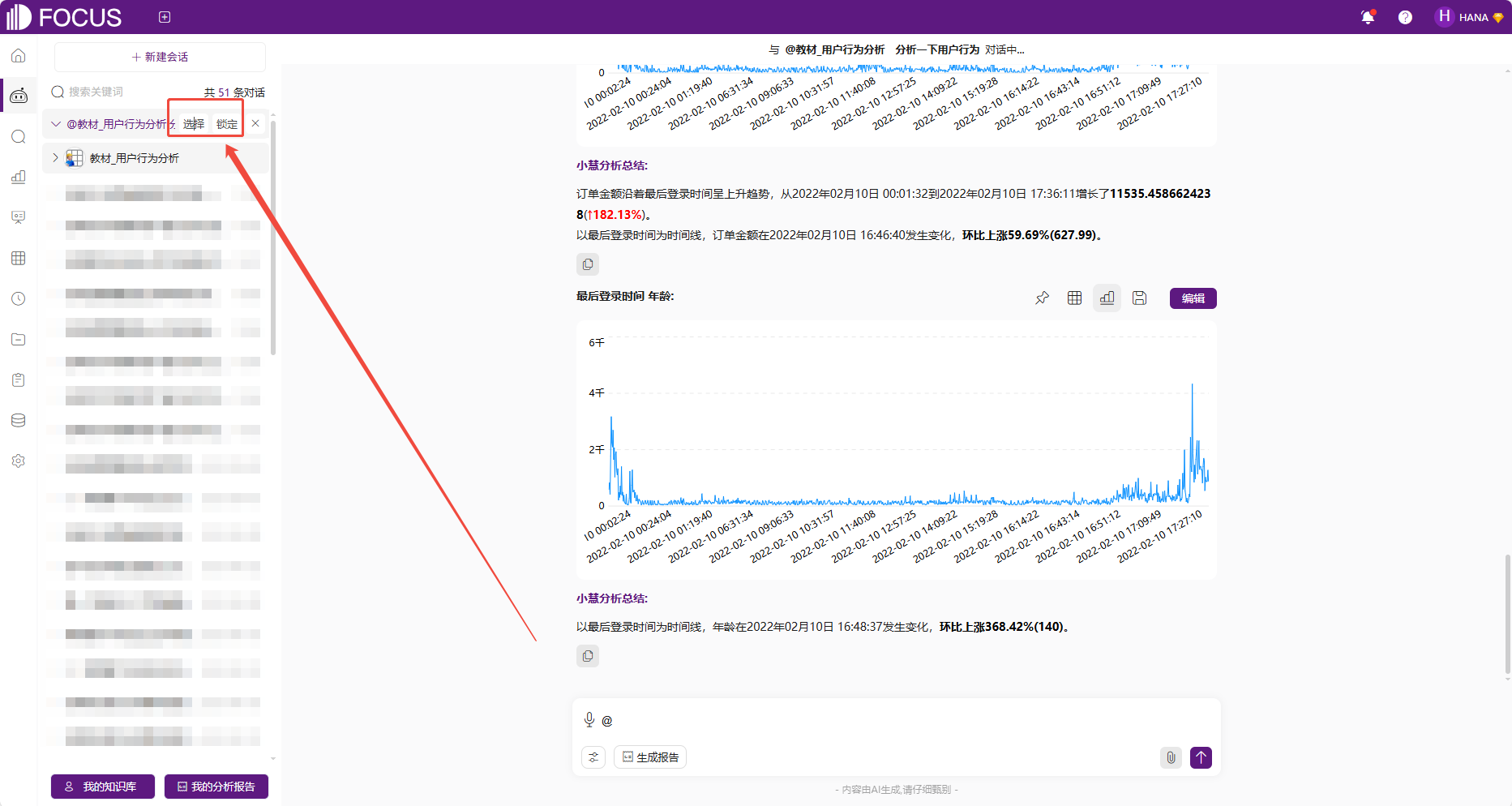Open the clock history sidebar icon
Screen dimensions: 1512x806
pos(19,298)
